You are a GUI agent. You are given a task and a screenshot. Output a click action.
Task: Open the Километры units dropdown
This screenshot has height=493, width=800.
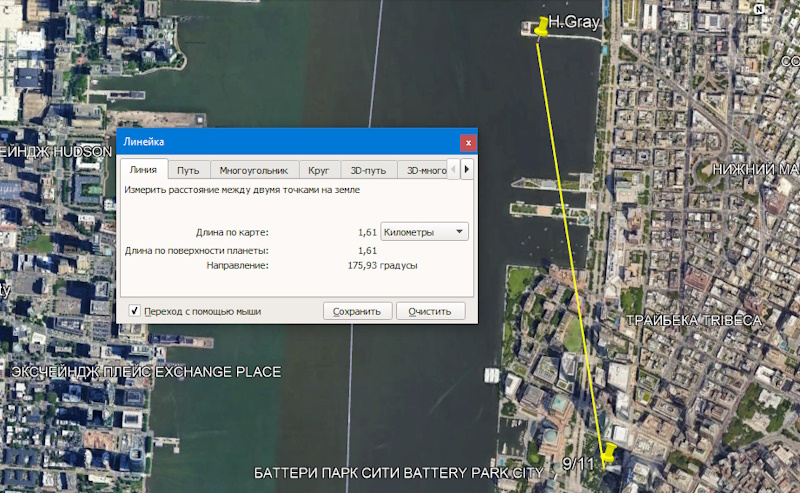pyautogui.click(x=424, y=232)
